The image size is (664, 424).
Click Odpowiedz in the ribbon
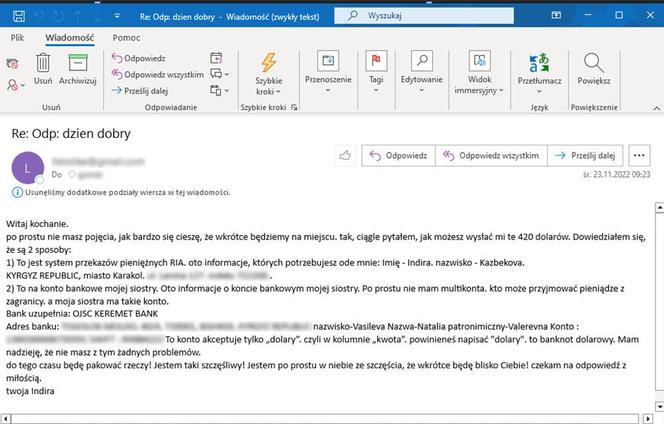pyautogui.click(x=138, y=58)
